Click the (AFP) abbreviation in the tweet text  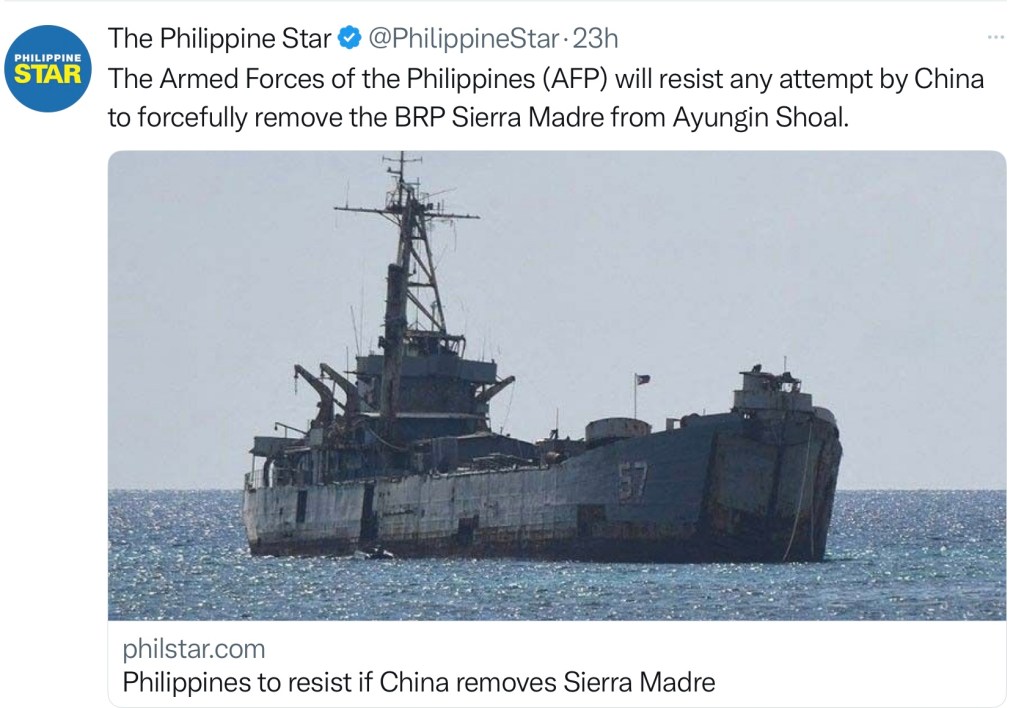coord(572,79)
